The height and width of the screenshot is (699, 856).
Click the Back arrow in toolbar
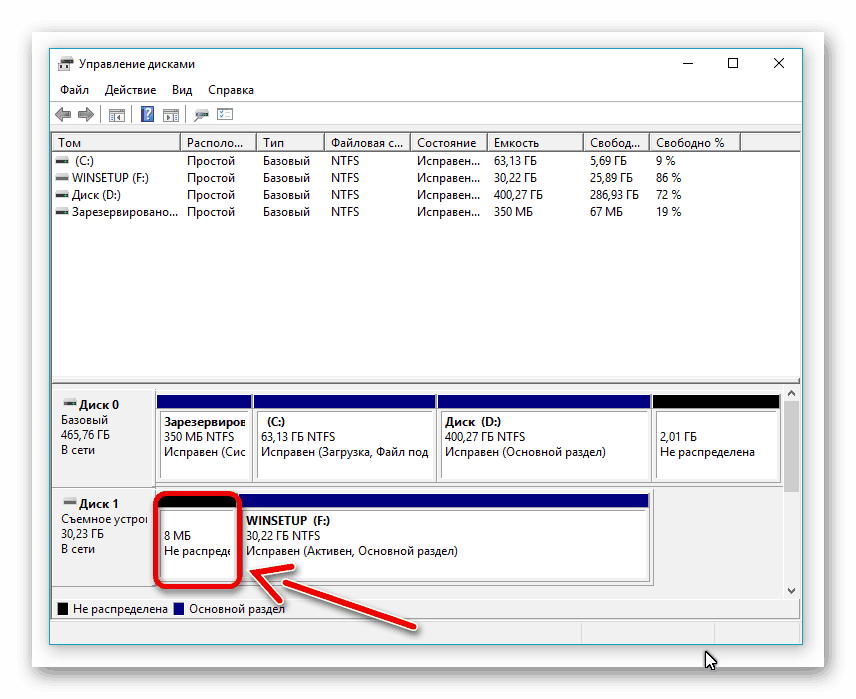tap(64, 115)
